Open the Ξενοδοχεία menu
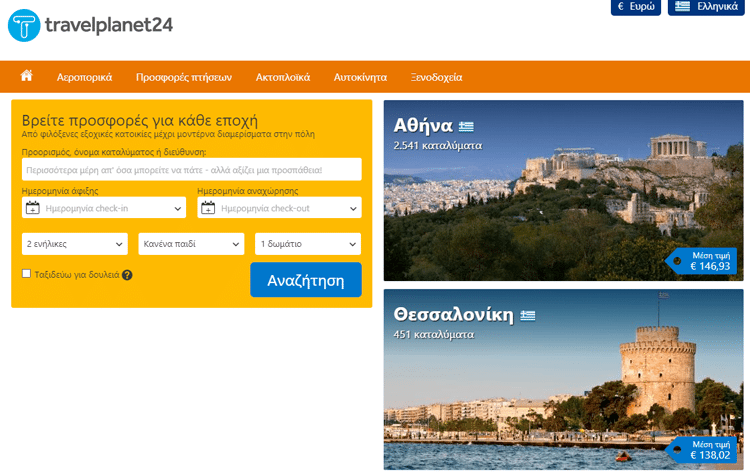 point(436,77)
